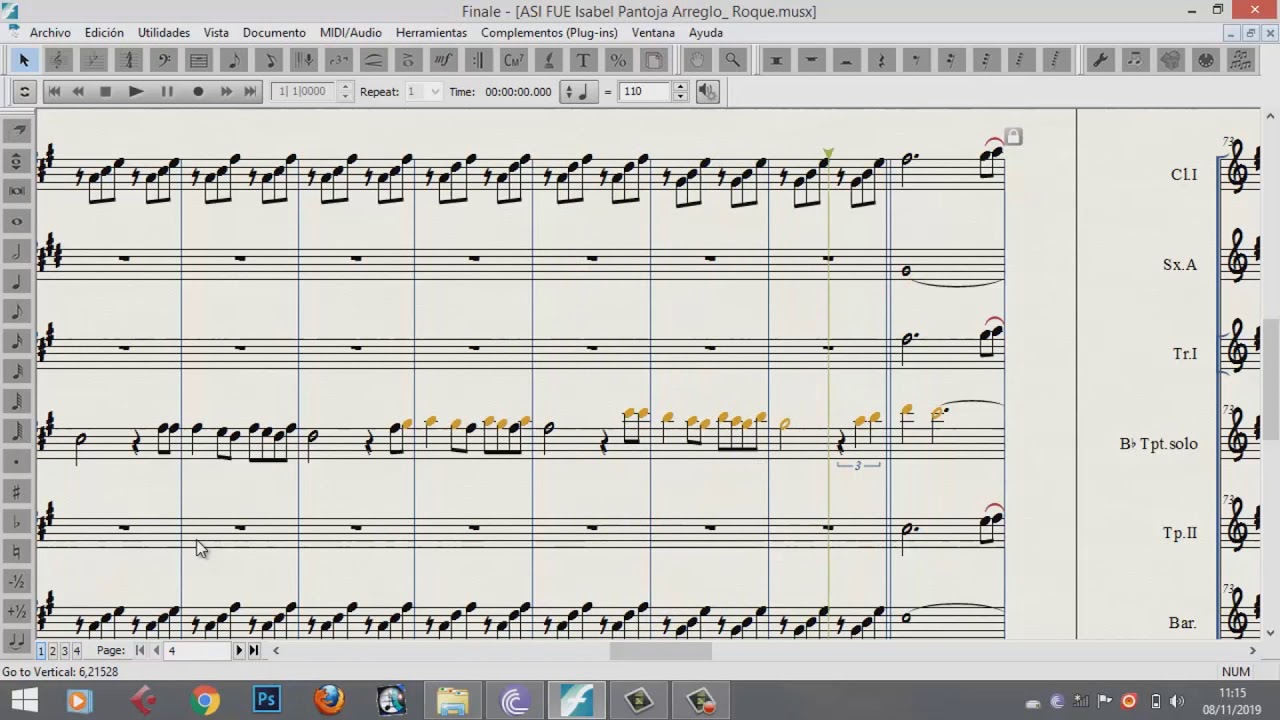Viewport: 1280px width, 720px height.
Task: Pause the playback
Action: point(167,92)
